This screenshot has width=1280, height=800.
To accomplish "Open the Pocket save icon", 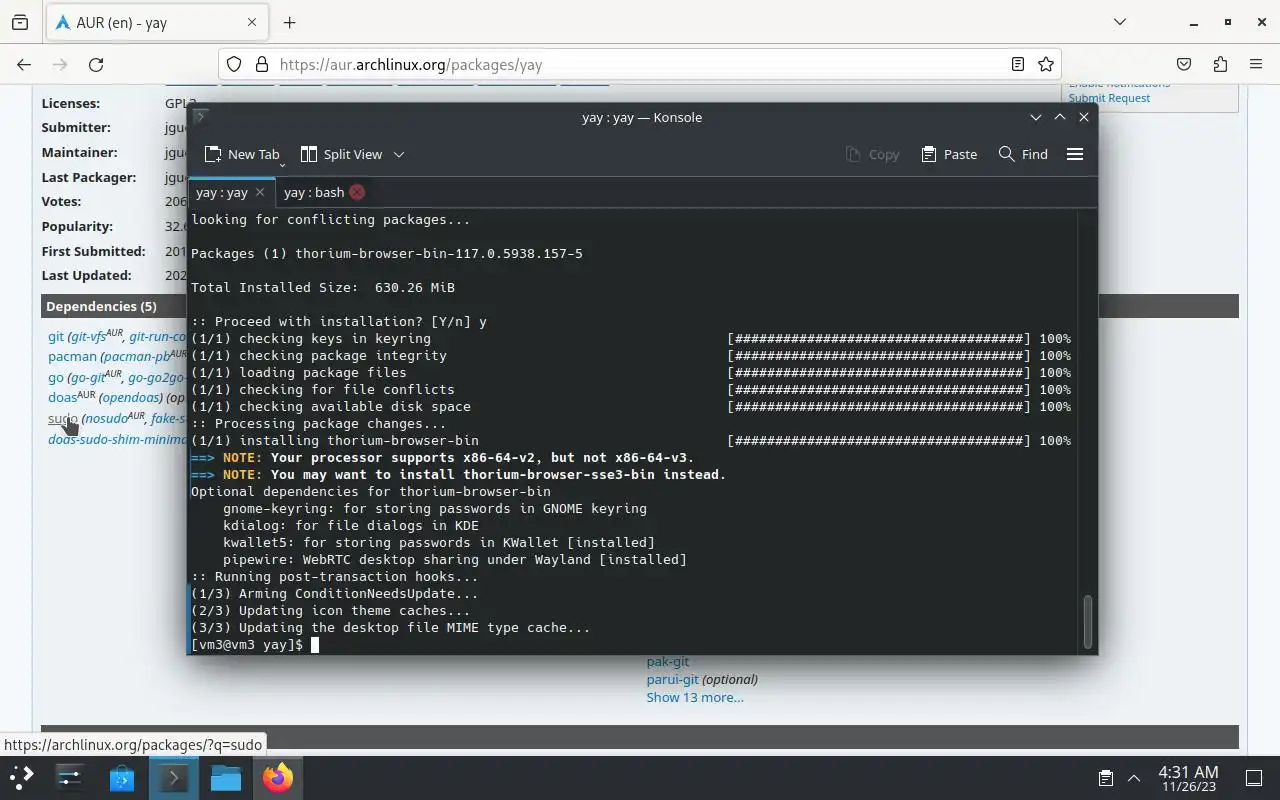I will 1184,64.
